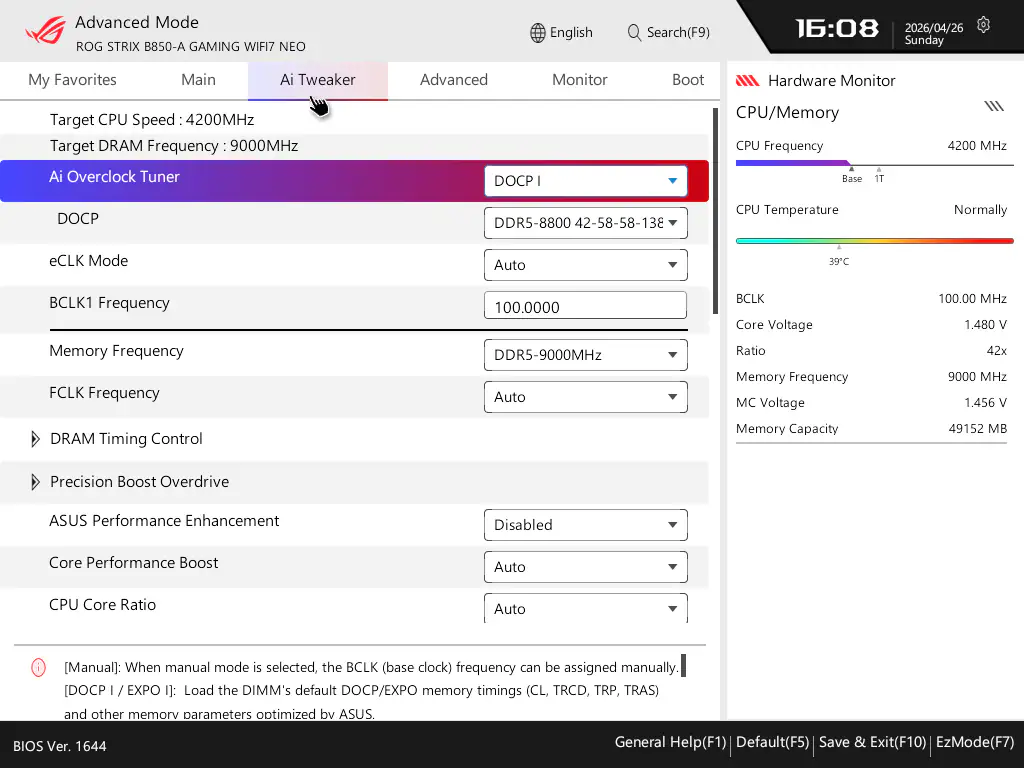Screen dimensions: 1024x768
Task: Click General Help(F1)
Action: (670, 743)
